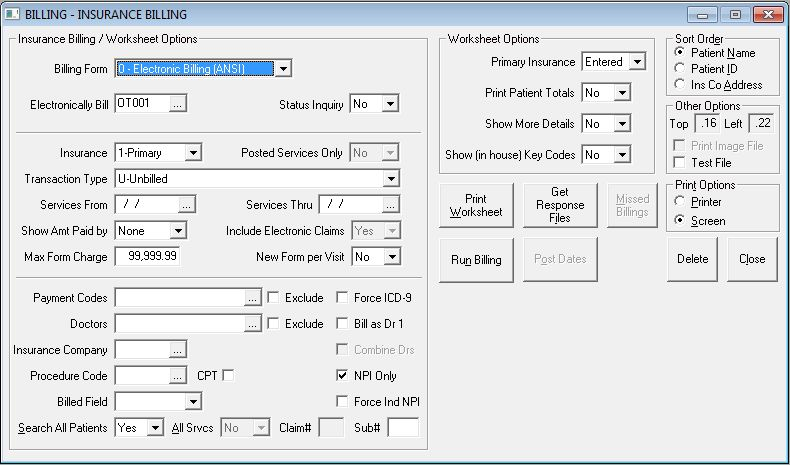790x465 pixels.
Task: Click the Left margin field
Action: (x=761, y=123)
